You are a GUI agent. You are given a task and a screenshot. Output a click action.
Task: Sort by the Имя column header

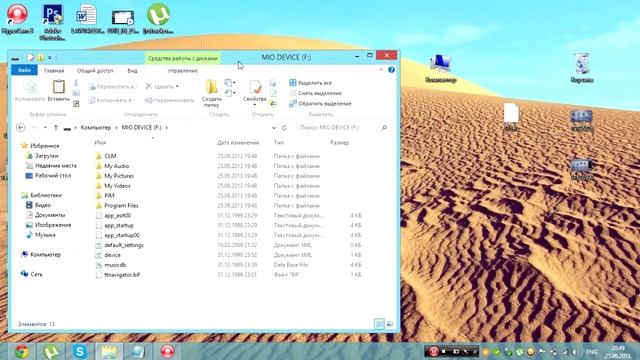click(100, 142)
